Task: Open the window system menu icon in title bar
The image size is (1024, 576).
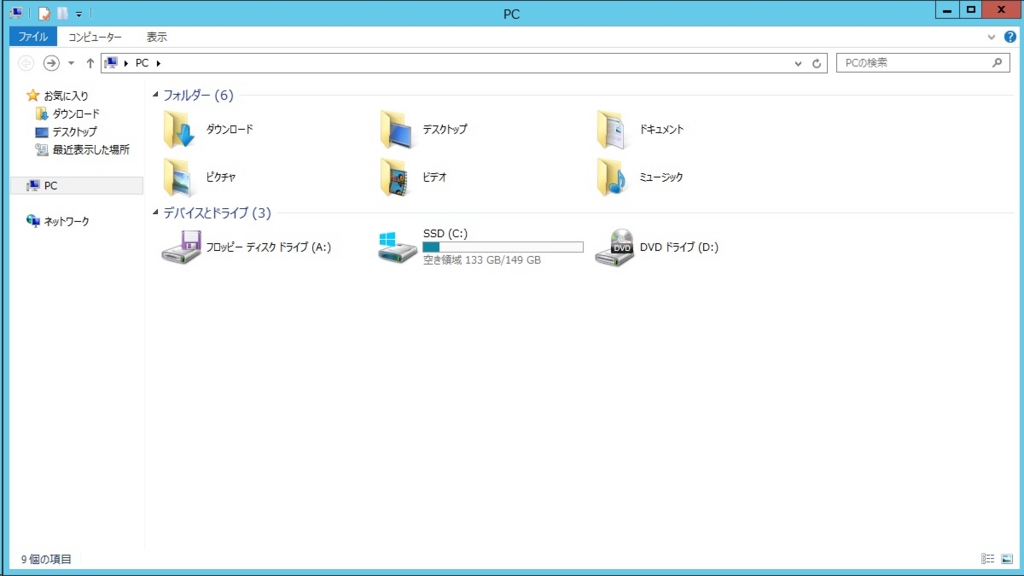Action: 16,13
